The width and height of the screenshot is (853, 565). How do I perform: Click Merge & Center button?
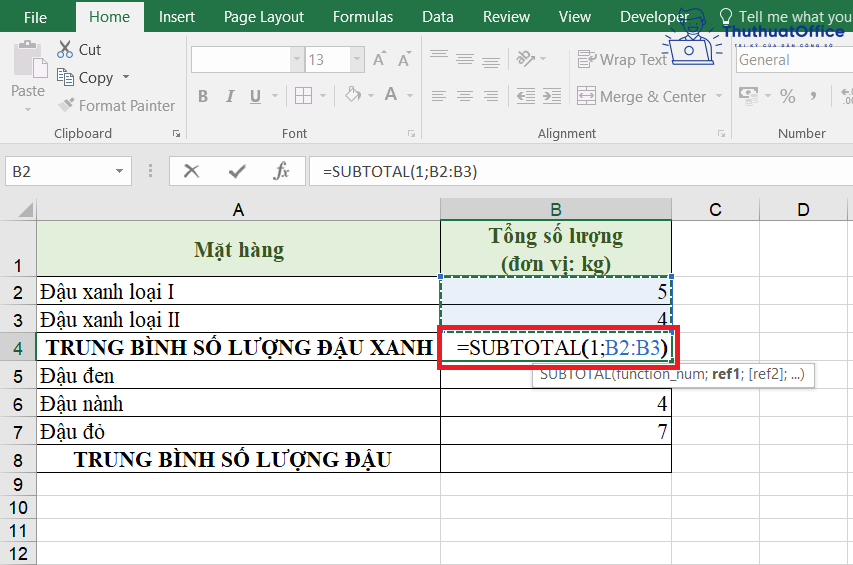point(641,96)
